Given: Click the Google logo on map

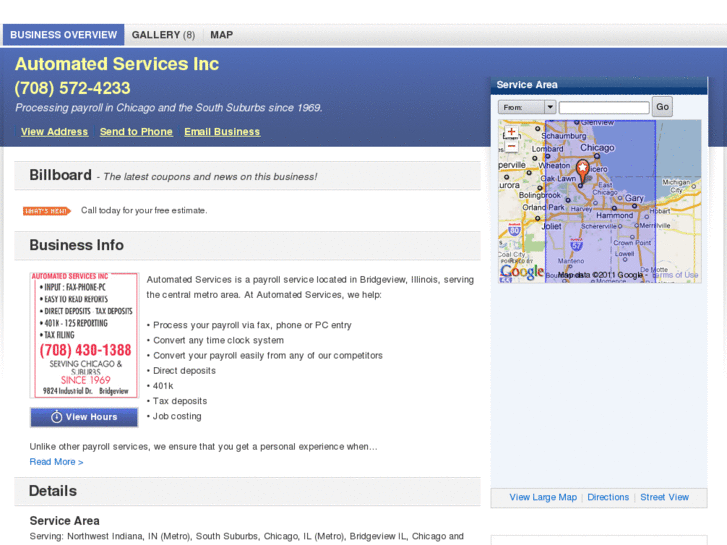Looking at the screenshot, I should [x=522, y=272].
